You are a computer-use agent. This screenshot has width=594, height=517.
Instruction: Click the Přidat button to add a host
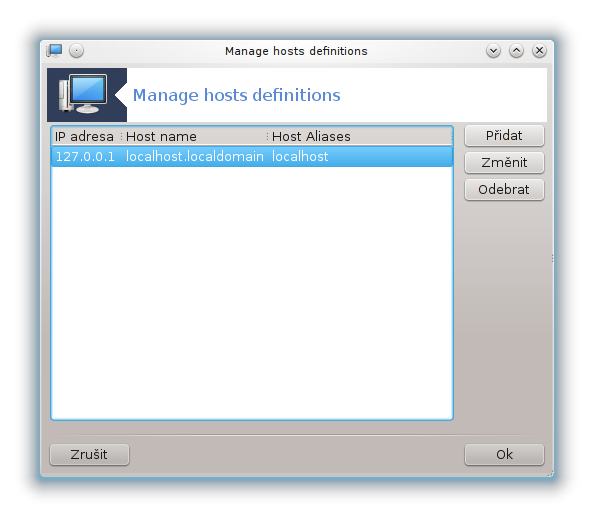pyautogui.click(x=504, y=136)
